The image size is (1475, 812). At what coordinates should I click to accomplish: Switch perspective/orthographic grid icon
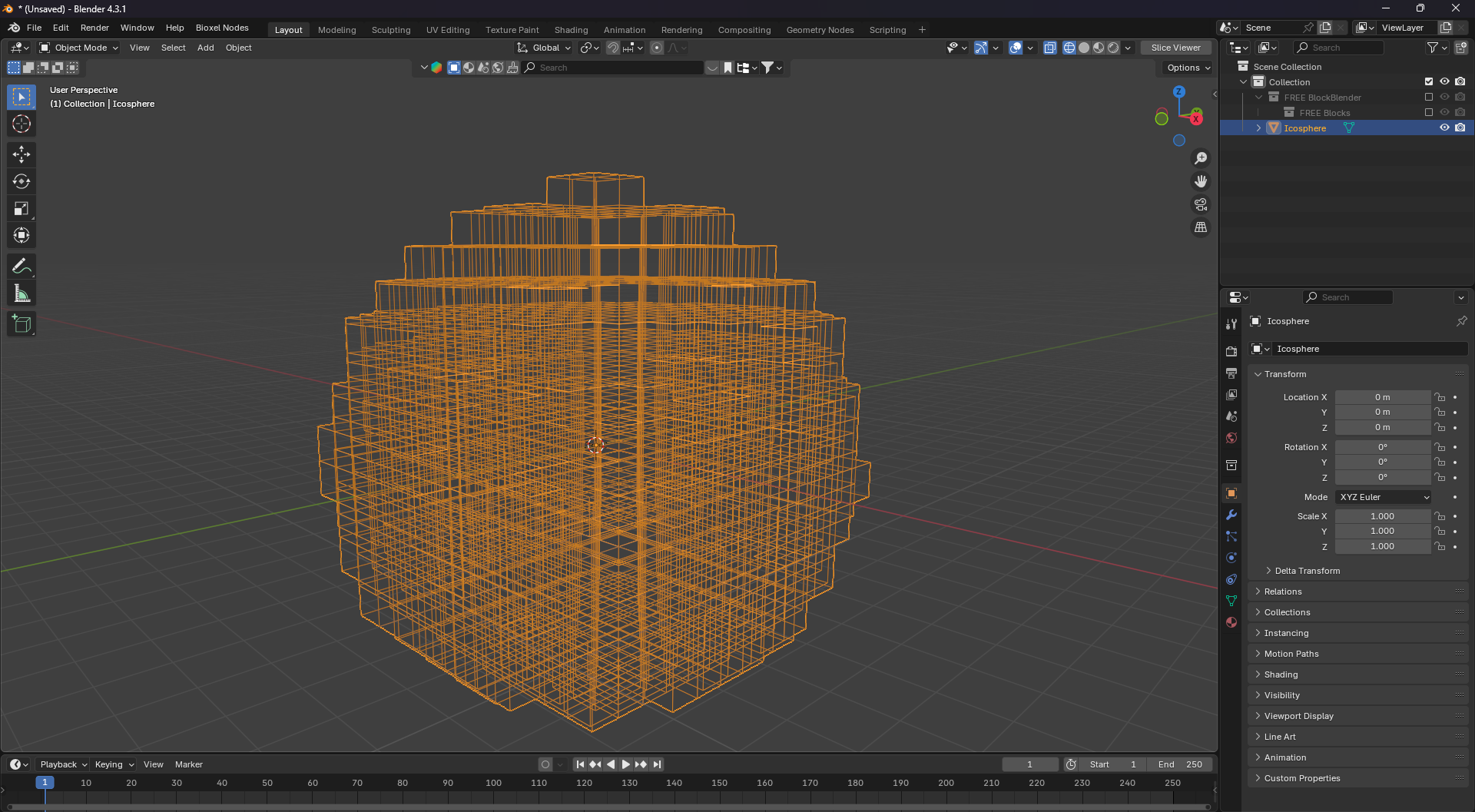pyautogui.click(x=1200, y=227)
